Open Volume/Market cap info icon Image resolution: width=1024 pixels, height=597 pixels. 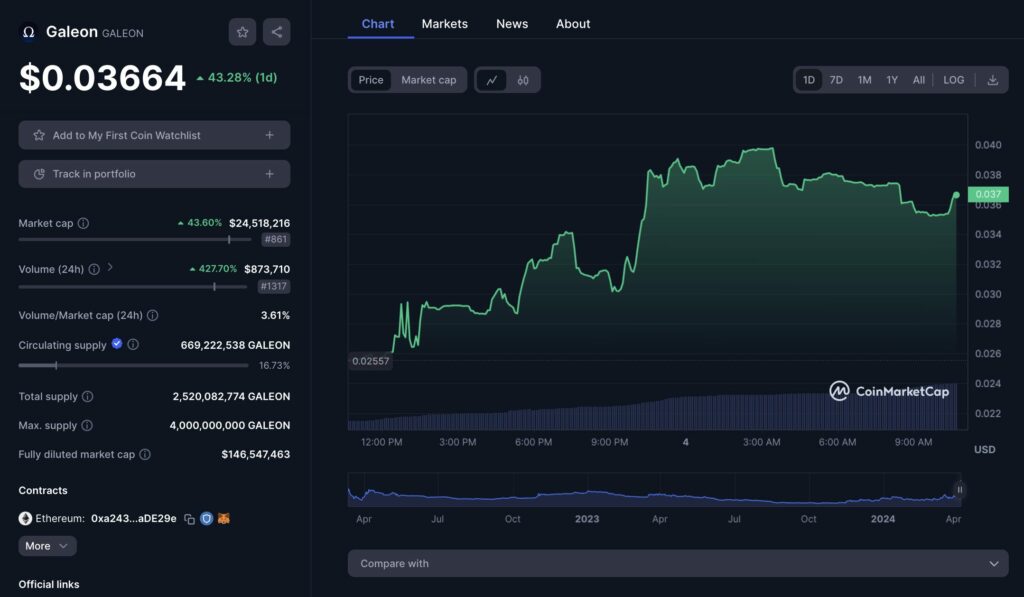pyautogui.click(x=153, y=315)
